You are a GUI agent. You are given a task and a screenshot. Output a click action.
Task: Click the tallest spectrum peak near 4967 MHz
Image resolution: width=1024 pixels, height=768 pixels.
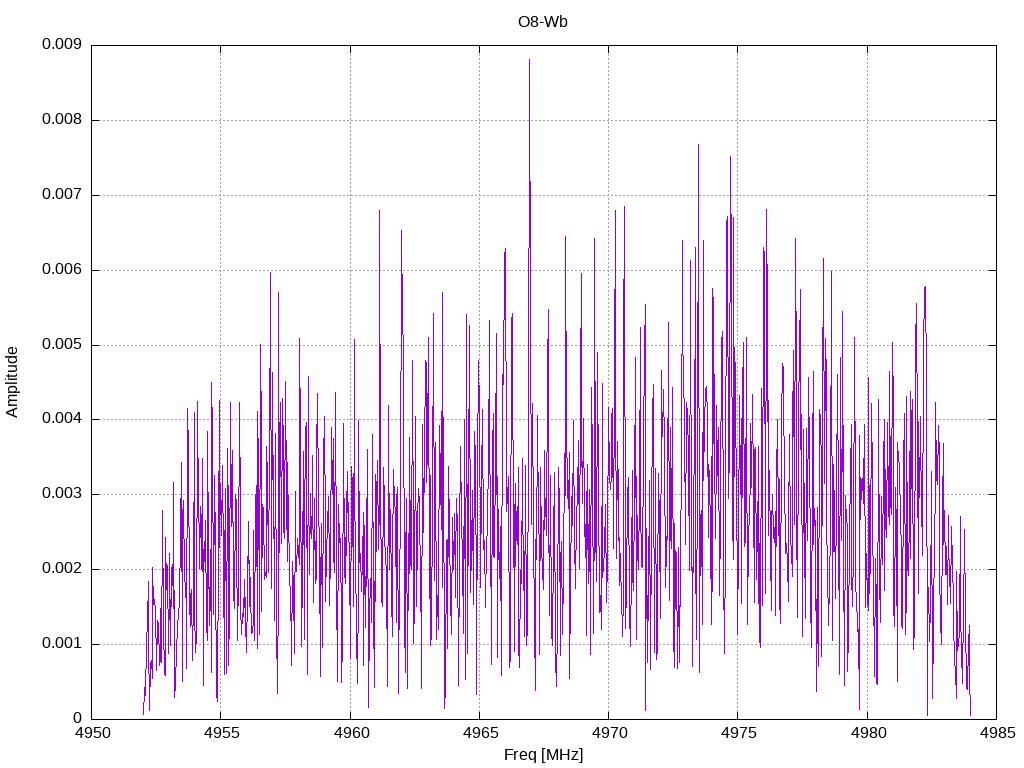pos(530,60)
